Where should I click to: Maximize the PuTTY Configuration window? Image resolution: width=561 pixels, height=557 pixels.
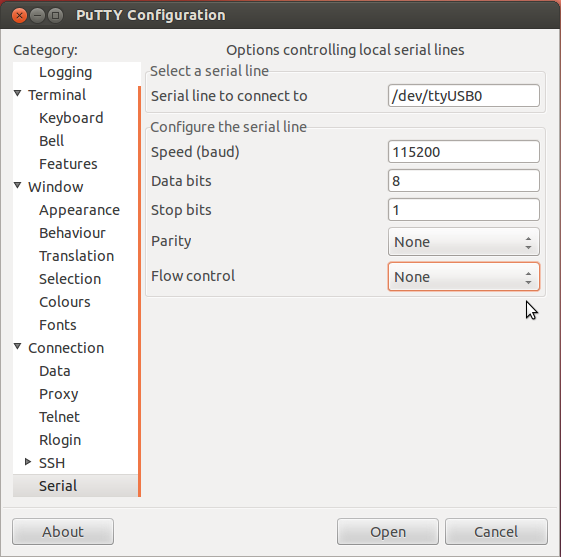point(55,15)
